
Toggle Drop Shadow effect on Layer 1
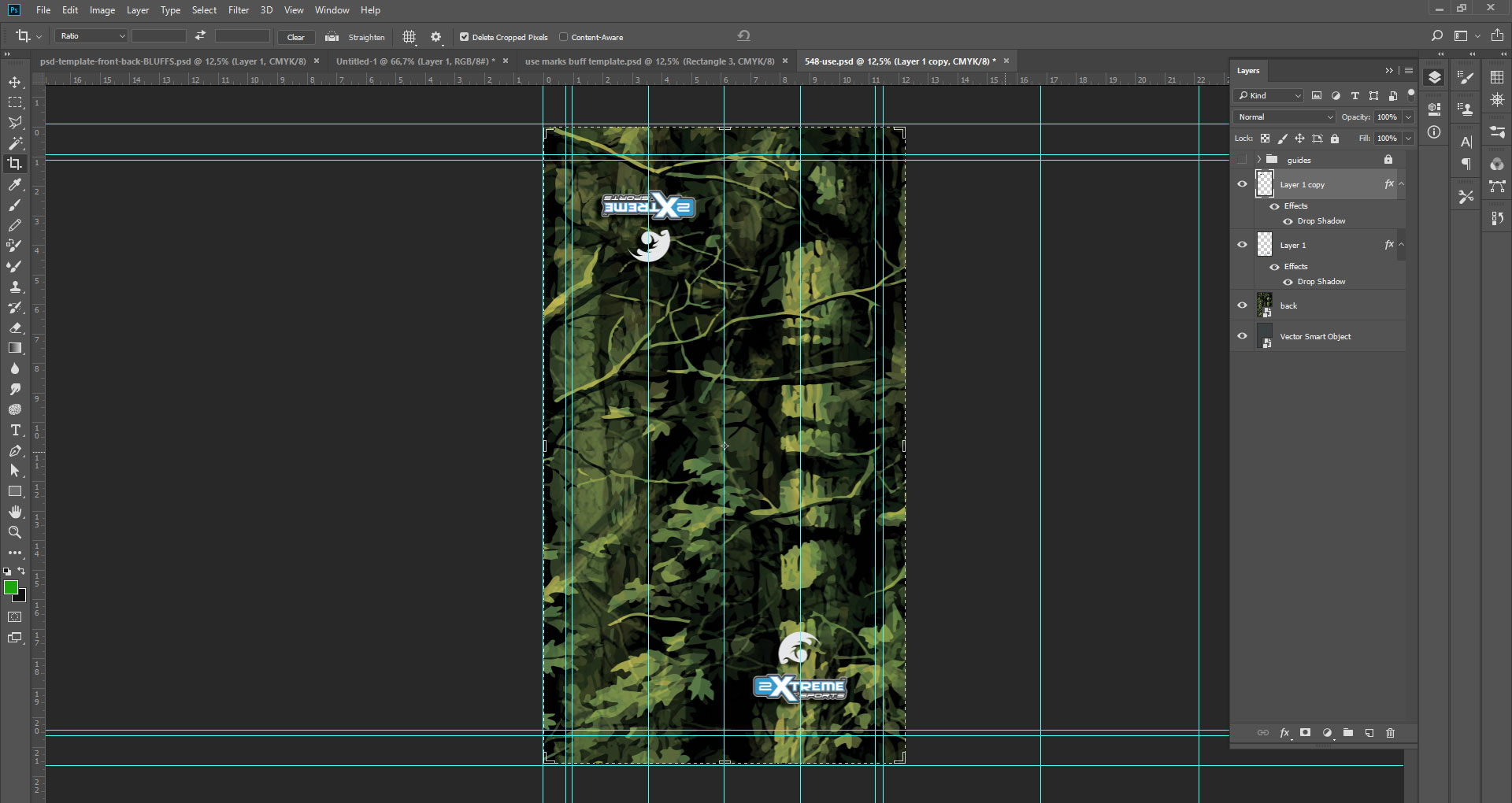pyautogui.click(x=1288, y=282)
